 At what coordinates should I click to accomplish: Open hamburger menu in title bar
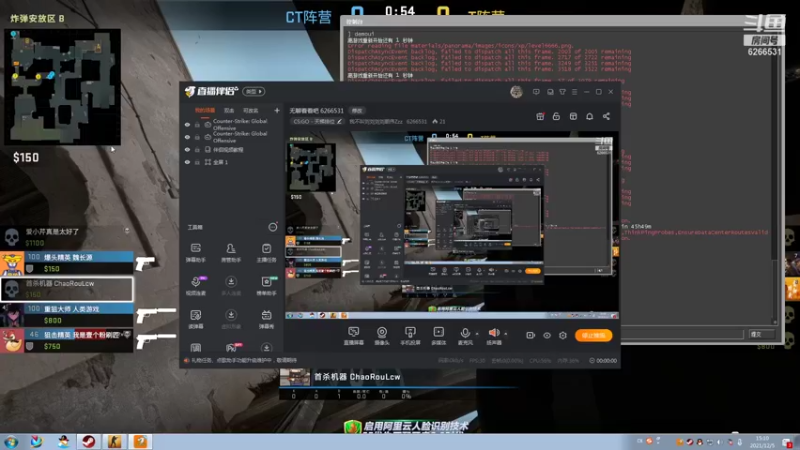tap(574, 92)
